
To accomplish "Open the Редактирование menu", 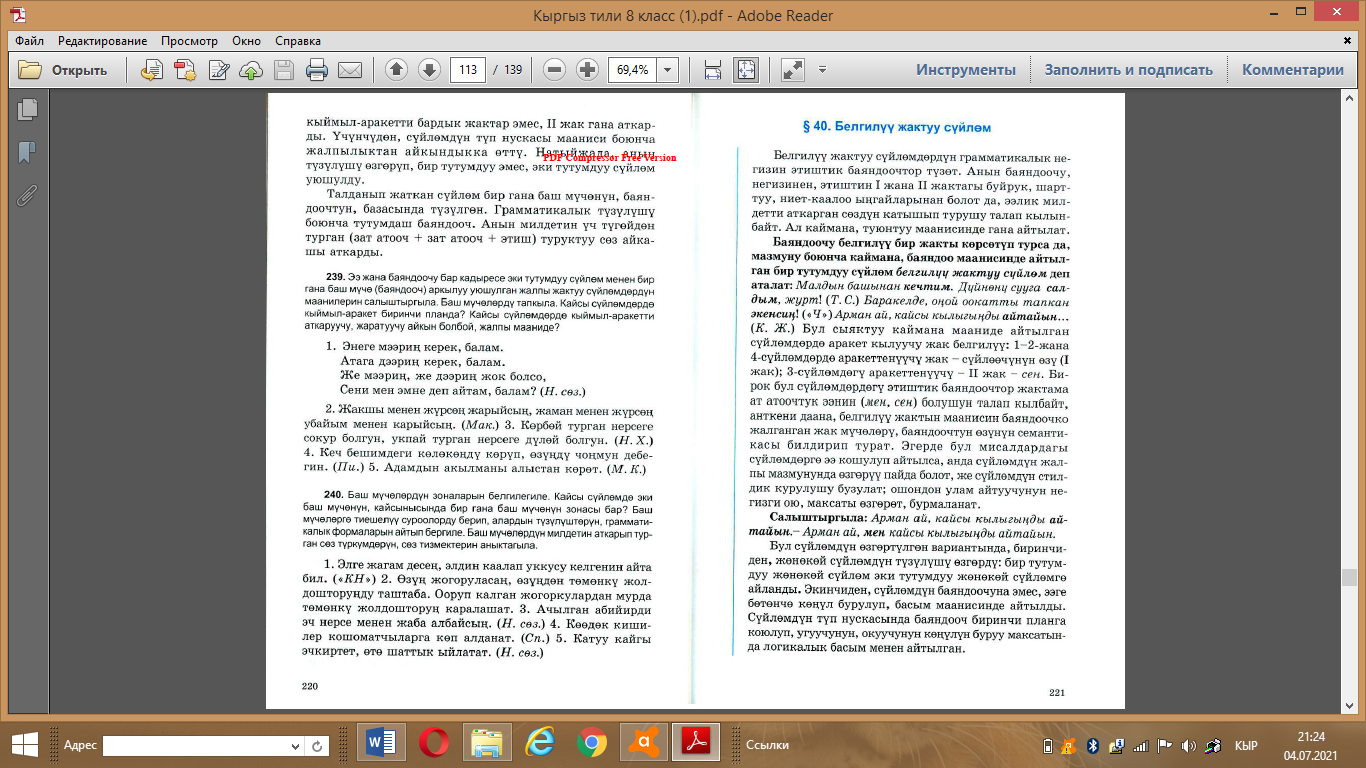I will pos(102,41).
